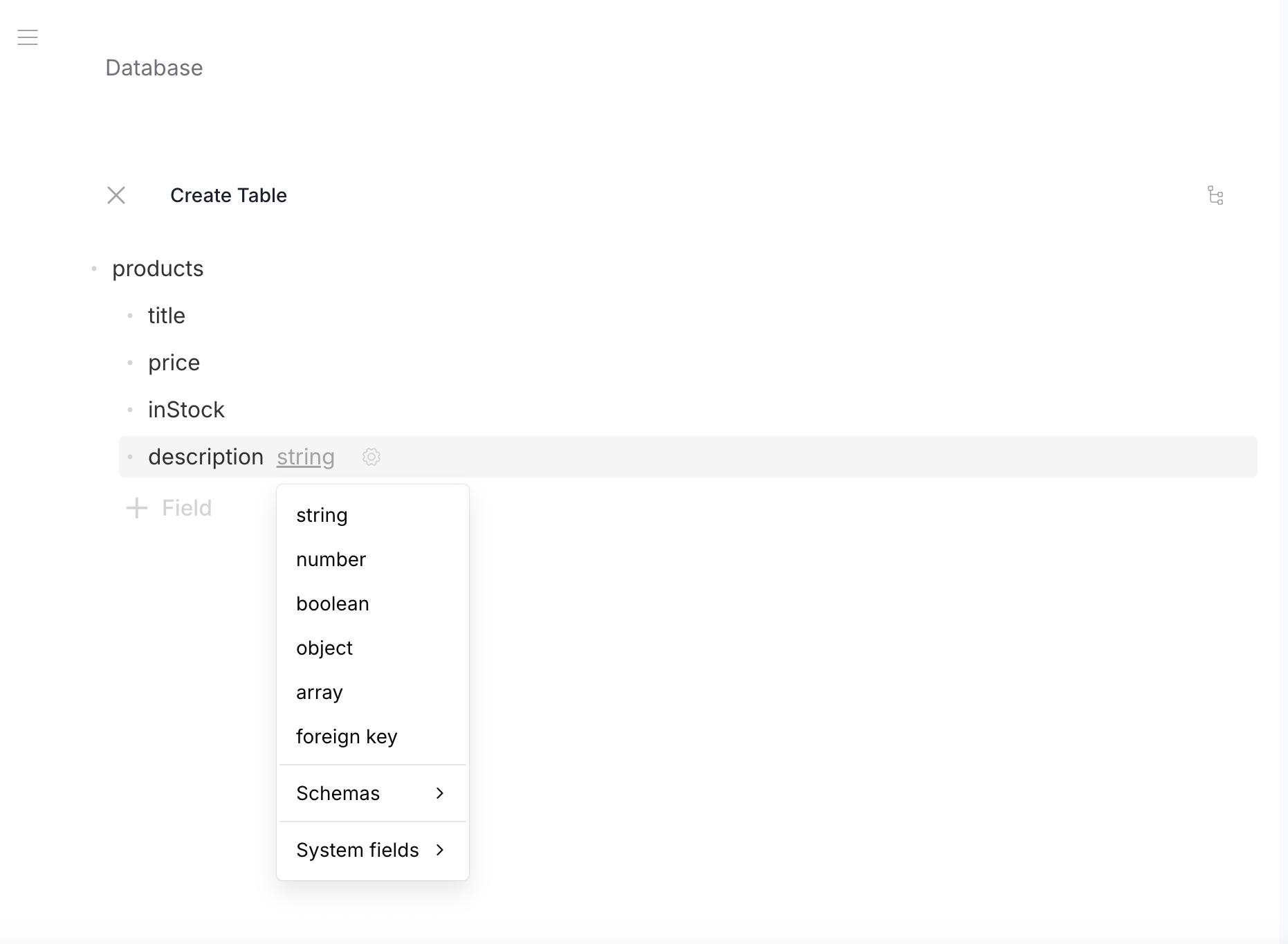Select object from the type menu

click(324, 648)
